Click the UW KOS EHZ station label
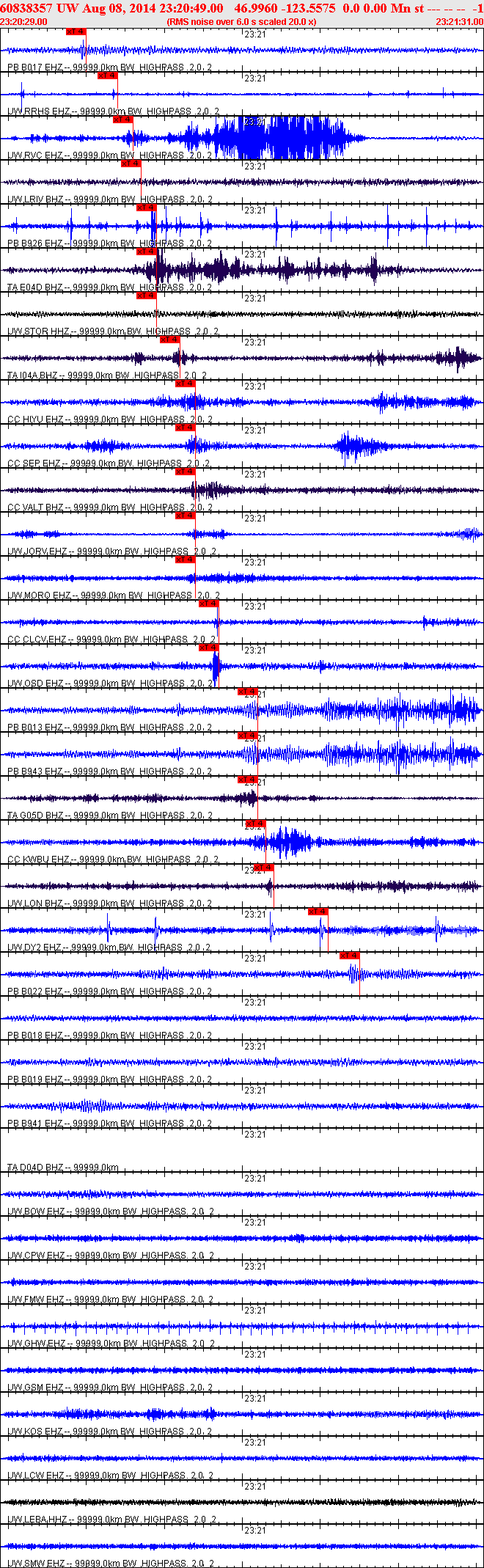This screenshot has height=1568, width=484. pos(111,1432)
